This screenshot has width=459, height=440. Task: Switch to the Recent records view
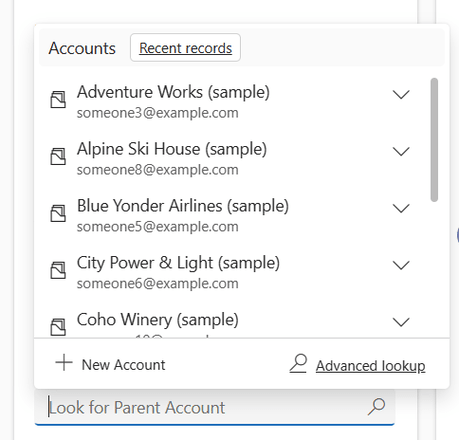[x=185, y=48]
